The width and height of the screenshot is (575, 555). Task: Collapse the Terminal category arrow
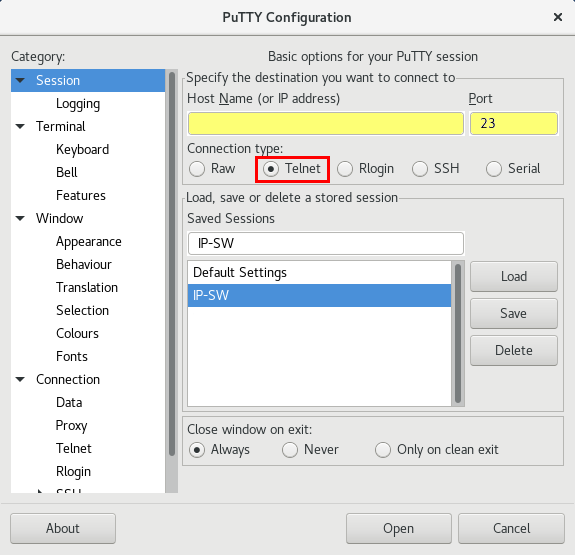pyautogui.click(x=20, y=127)
